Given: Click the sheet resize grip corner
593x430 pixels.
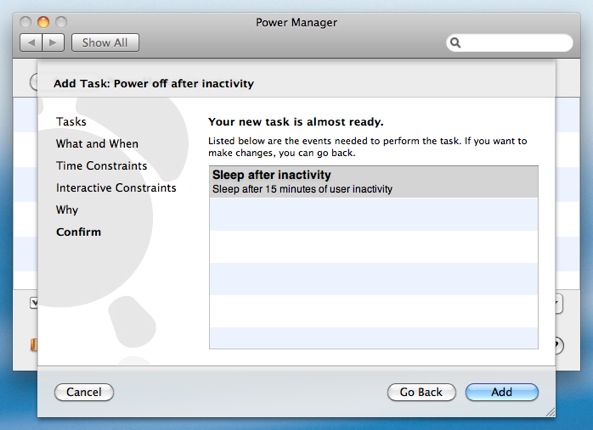Looking at the screenshot, I should click(x=550, y=412).
